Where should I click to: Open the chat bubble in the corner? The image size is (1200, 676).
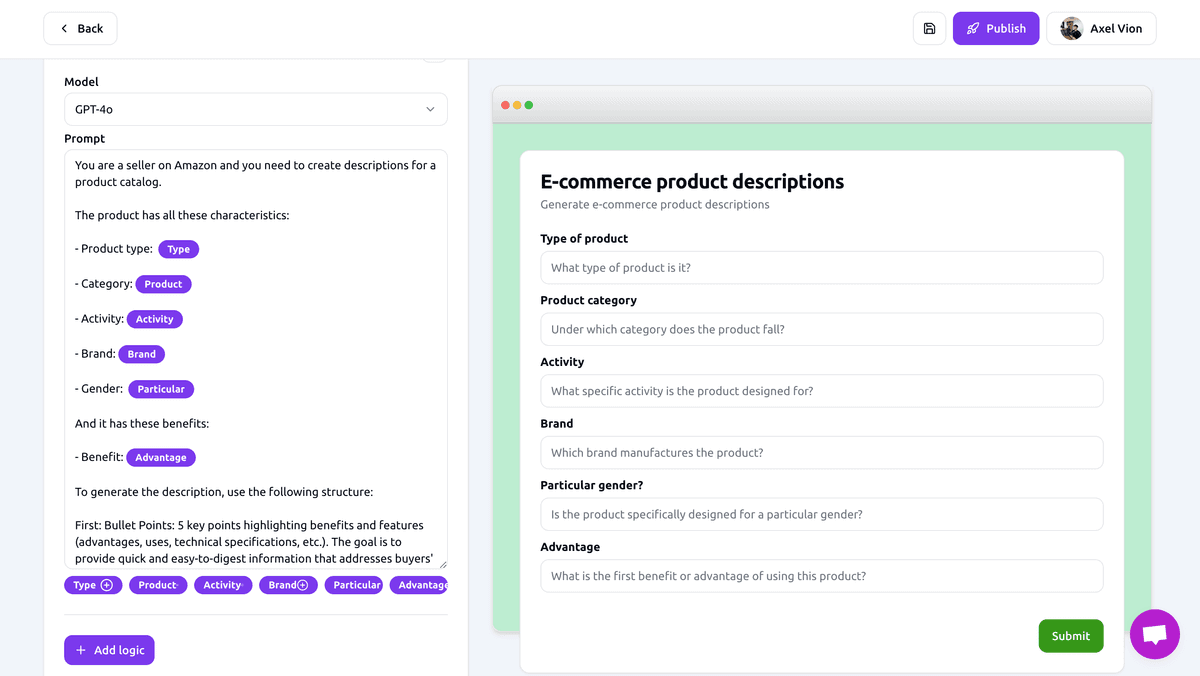coord(1155,635)
